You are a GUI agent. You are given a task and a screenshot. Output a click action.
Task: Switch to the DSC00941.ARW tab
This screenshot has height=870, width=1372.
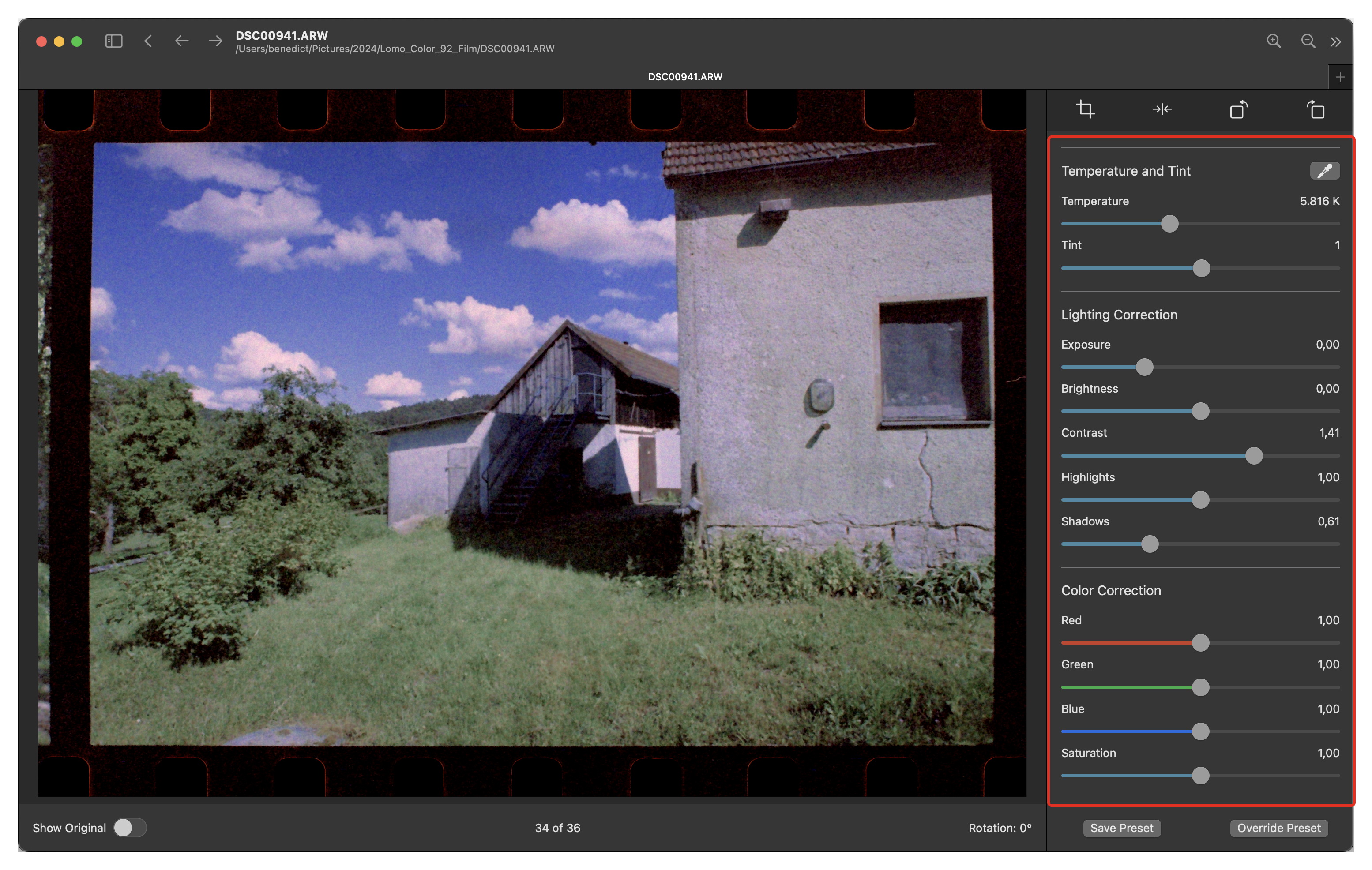[684, 76]
